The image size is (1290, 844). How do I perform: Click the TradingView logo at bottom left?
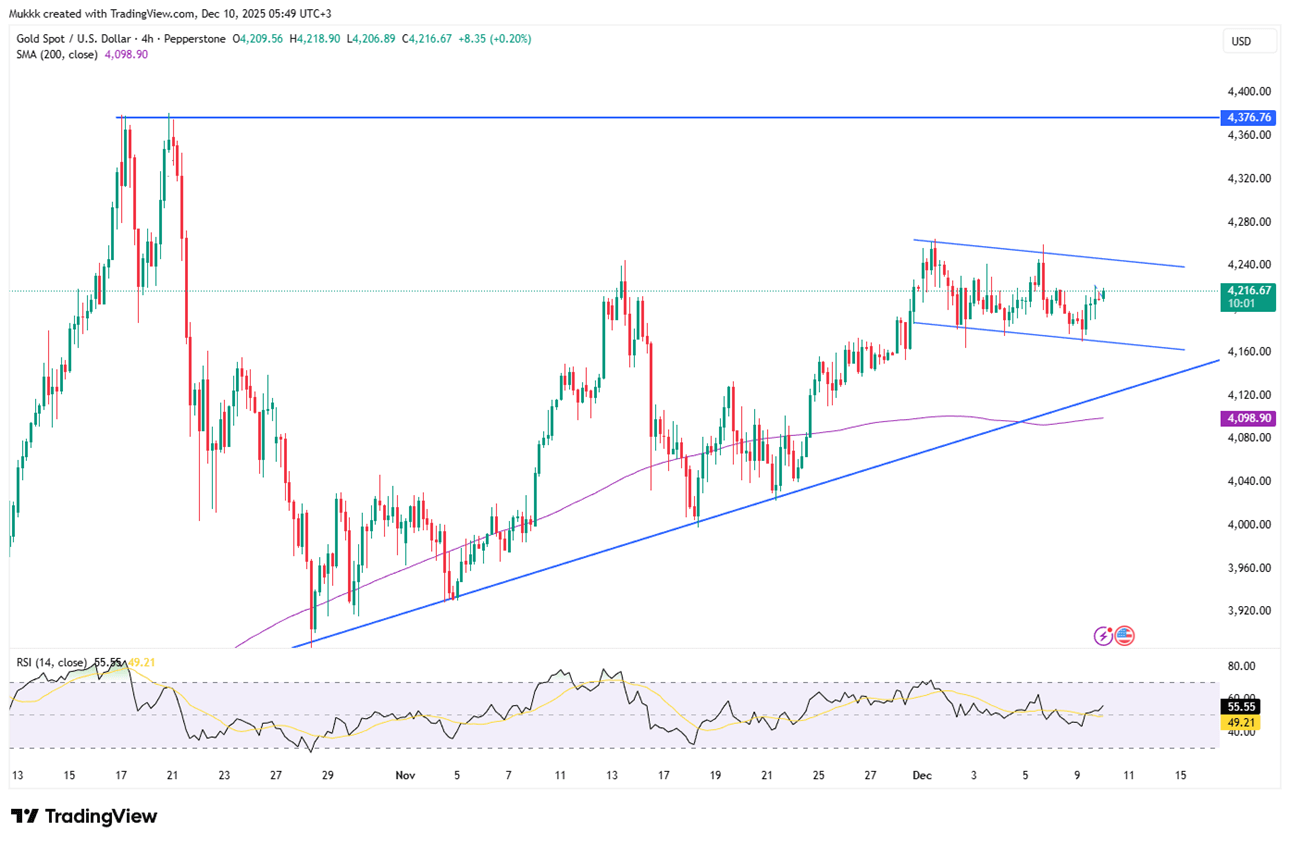pos(84,816)
